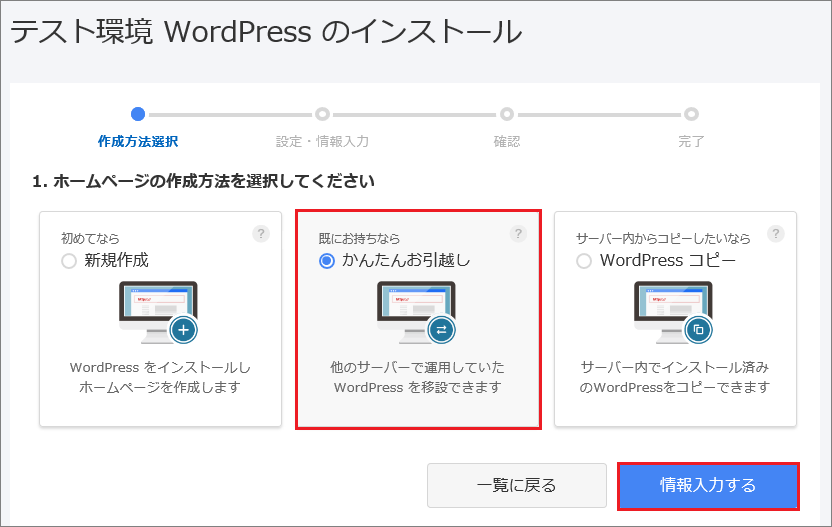Click the 作成方法選択 step marker

point(138,114)
